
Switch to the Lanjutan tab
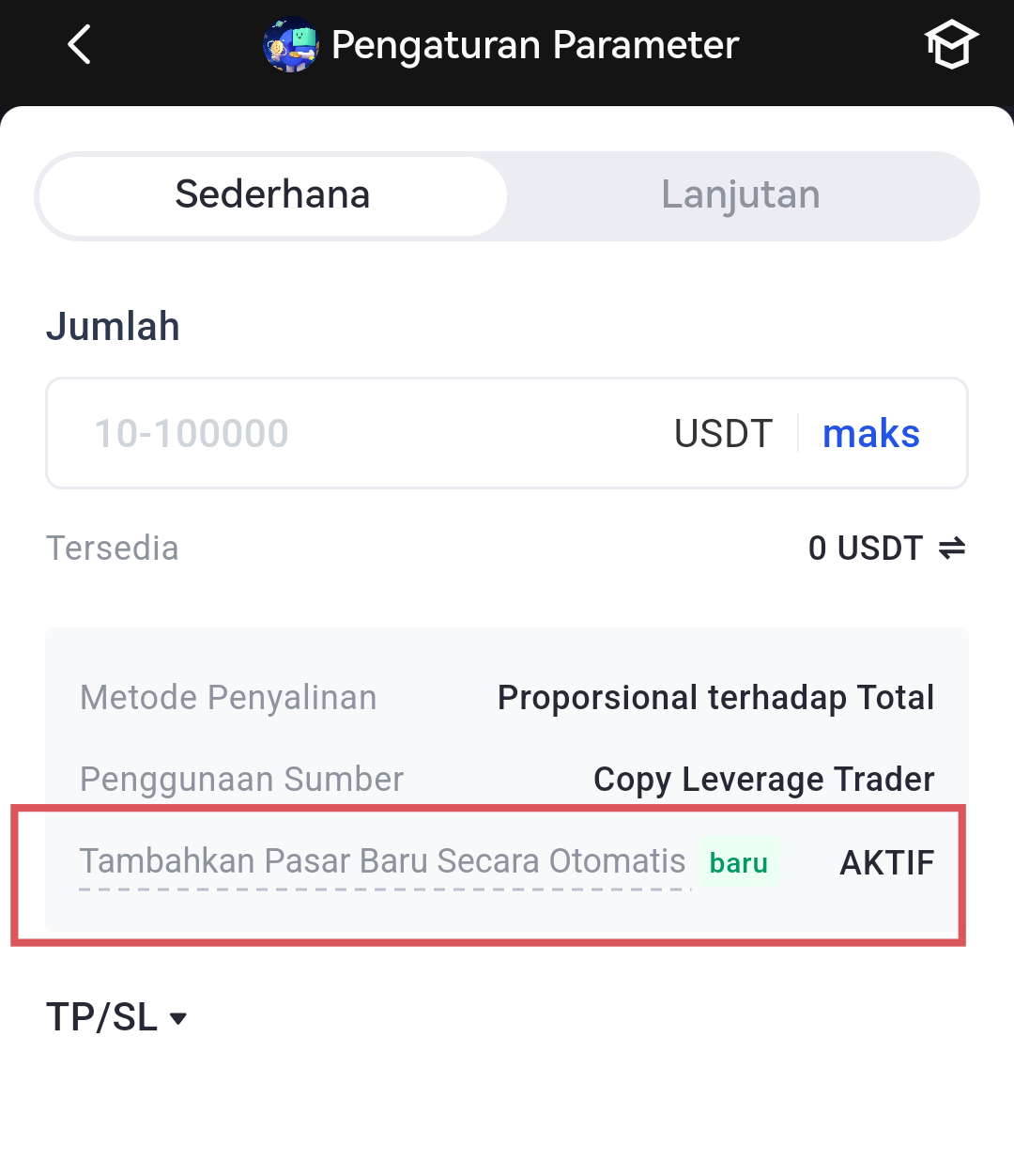[741, 195]
